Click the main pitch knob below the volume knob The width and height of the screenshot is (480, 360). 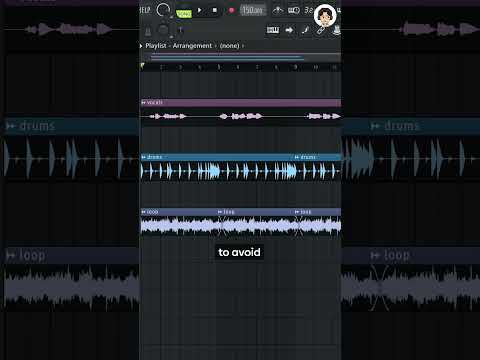tap(163, 30)
